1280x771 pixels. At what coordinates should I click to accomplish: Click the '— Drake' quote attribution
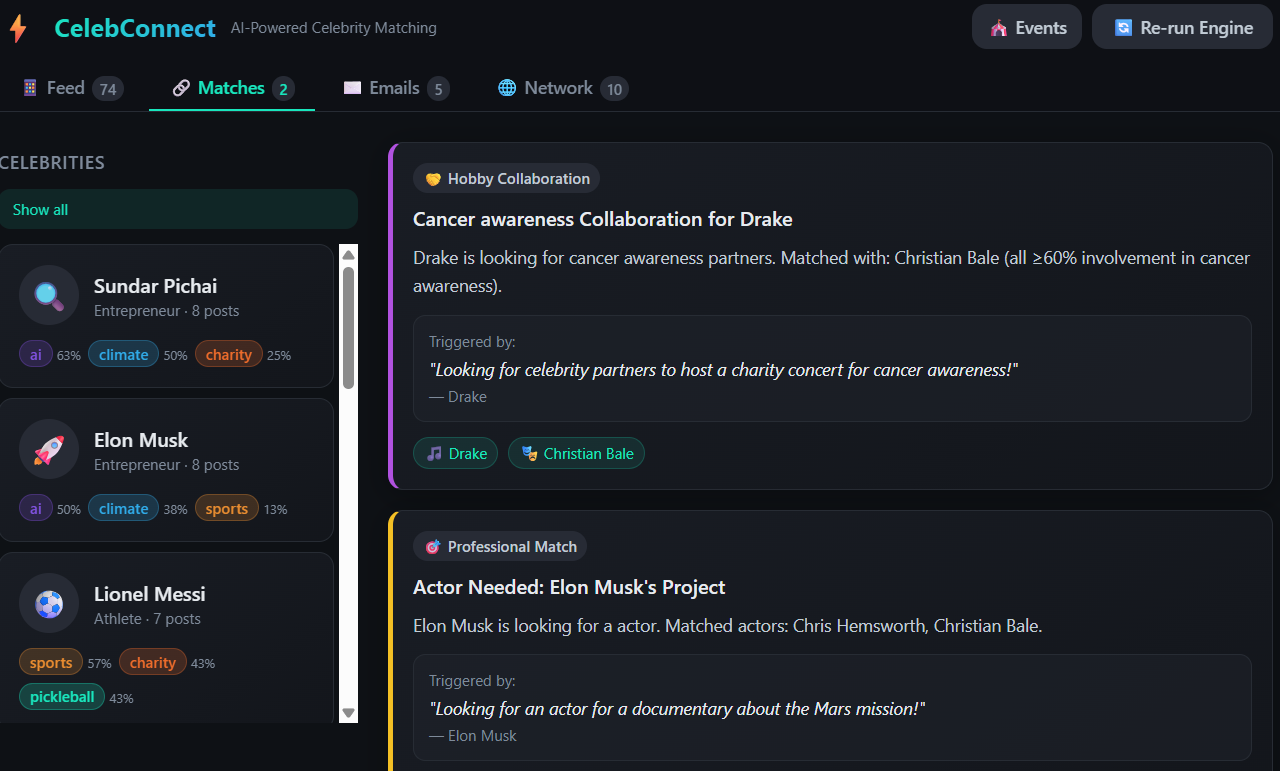[458, 397]
